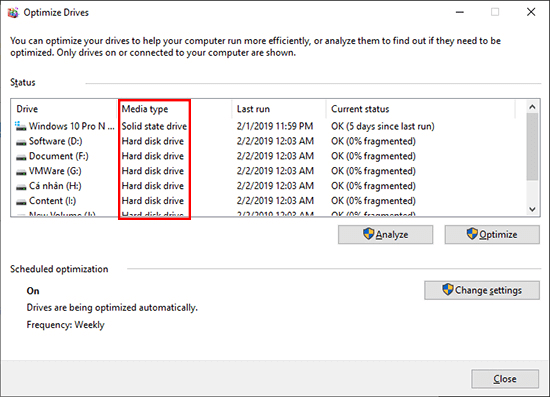Select the Software (D:) drive icon

[x=21, y=142]
